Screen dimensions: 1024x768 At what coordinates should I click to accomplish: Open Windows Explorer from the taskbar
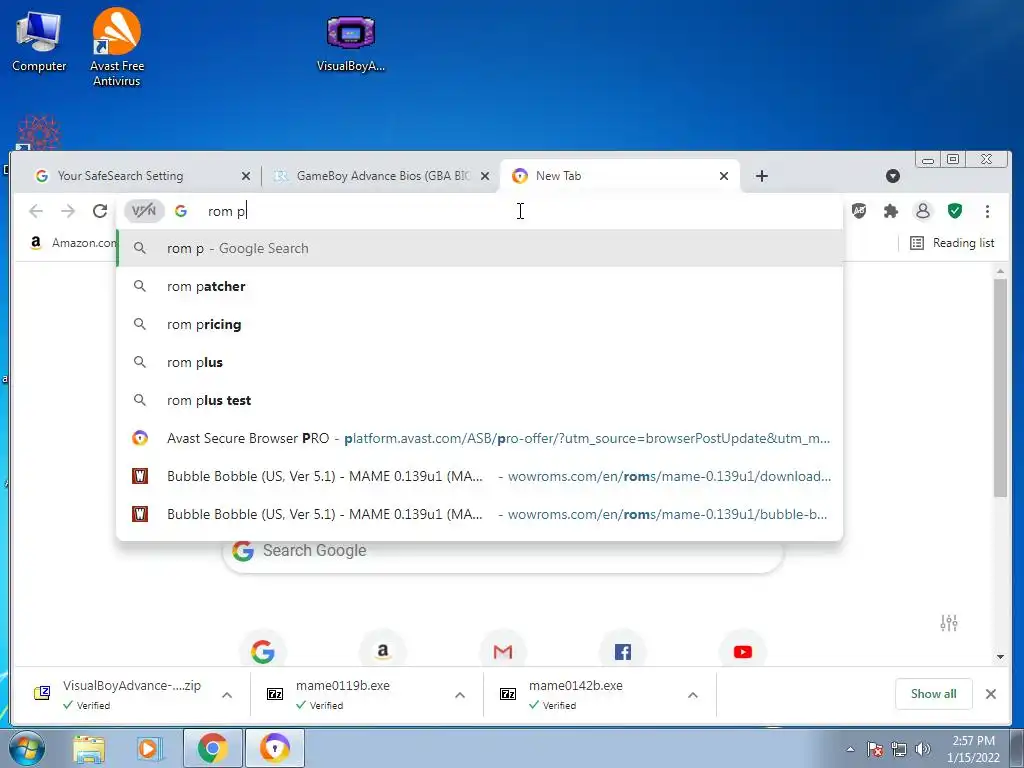point(89,748)
